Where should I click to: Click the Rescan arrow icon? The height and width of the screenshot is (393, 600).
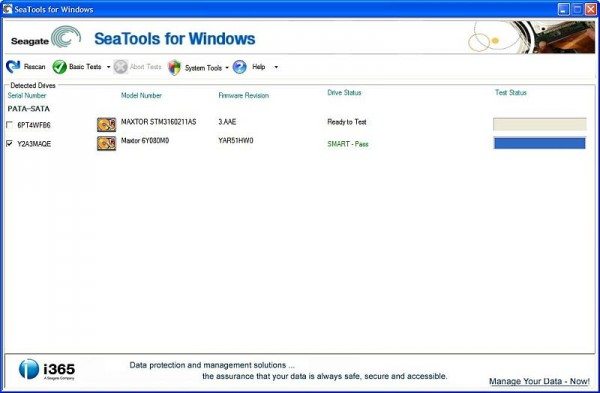[x=13, y=67]
